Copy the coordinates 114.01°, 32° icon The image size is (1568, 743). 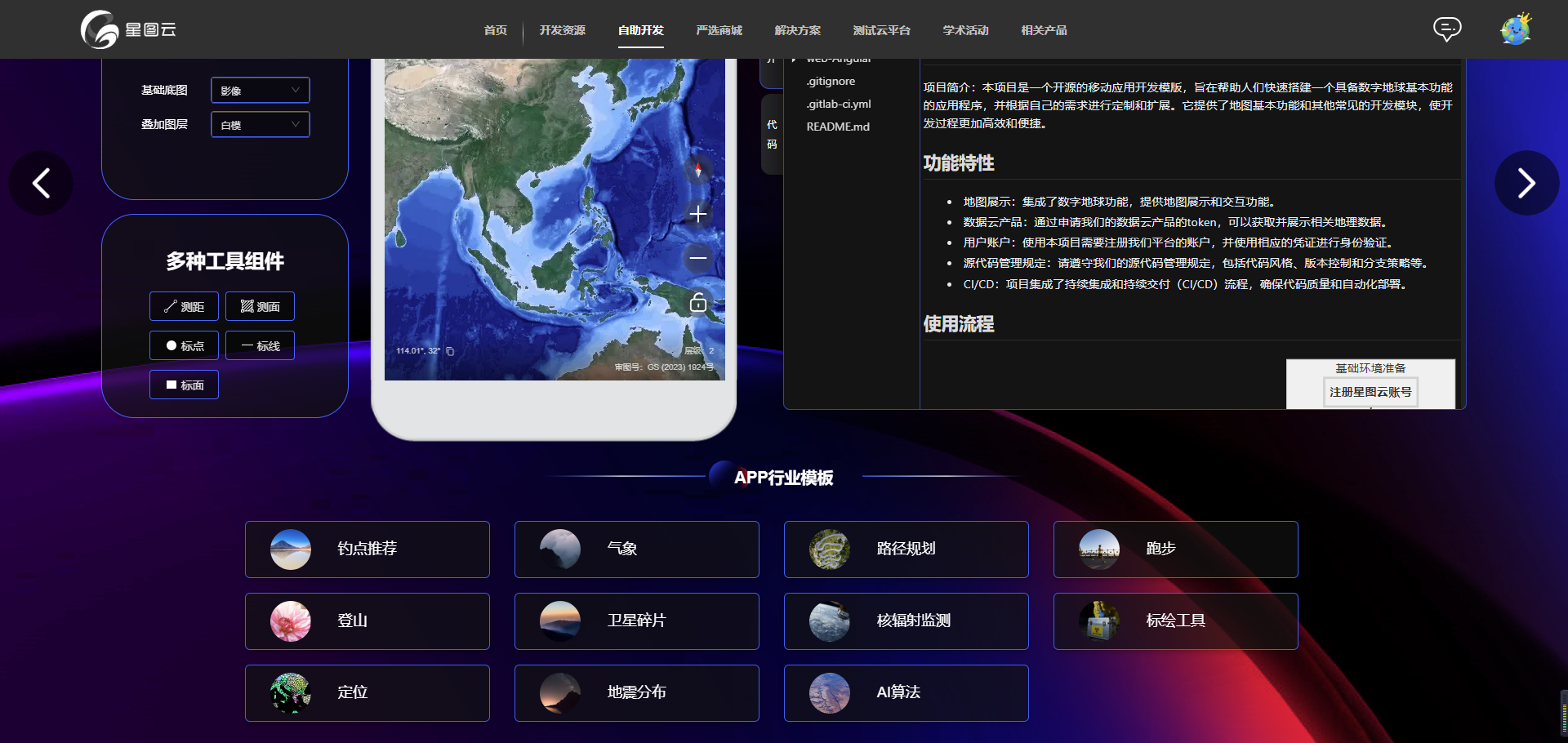(x=450, y=351)
